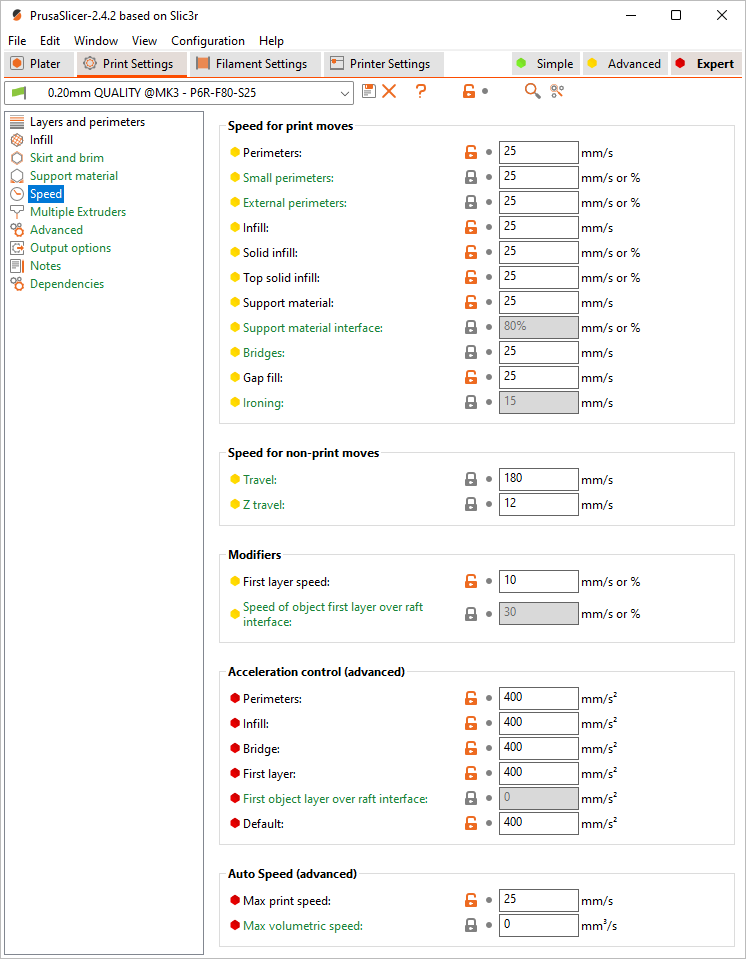Select Layers and perimeters in sidebar
Viewport: 746px width, 959px height.
[x=87, y=122]
